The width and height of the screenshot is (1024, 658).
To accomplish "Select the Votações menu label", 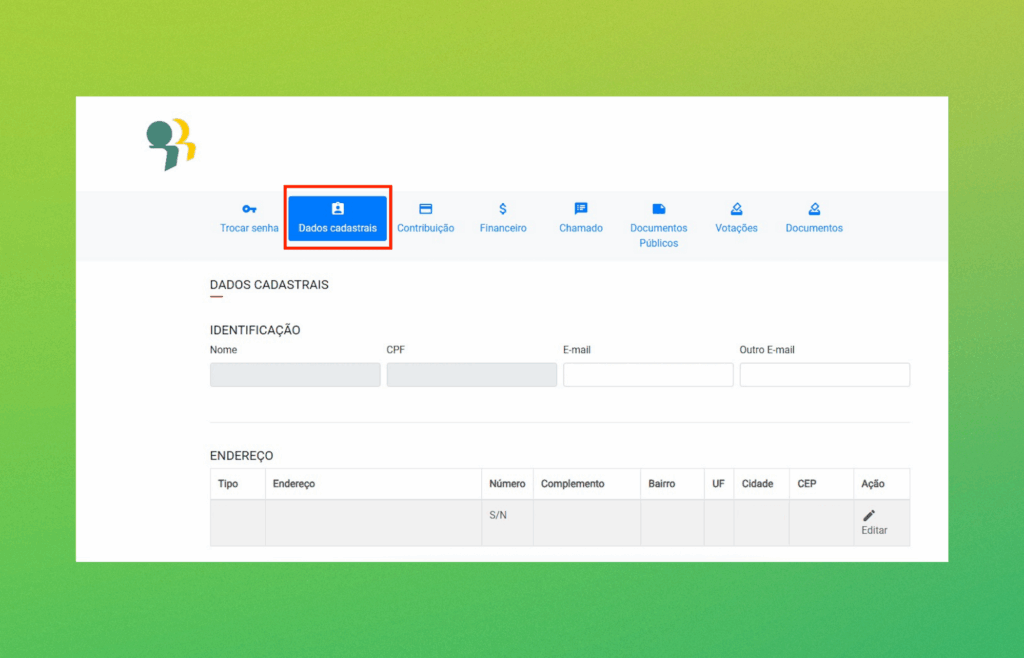I will coord(736,228).
